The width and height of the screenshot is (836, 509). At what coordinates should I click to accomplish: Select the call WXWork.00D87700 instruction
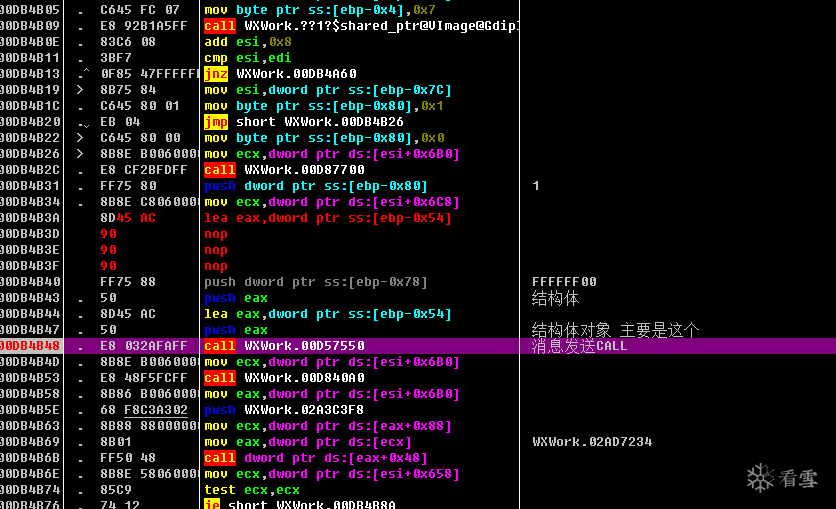point(284,170)
